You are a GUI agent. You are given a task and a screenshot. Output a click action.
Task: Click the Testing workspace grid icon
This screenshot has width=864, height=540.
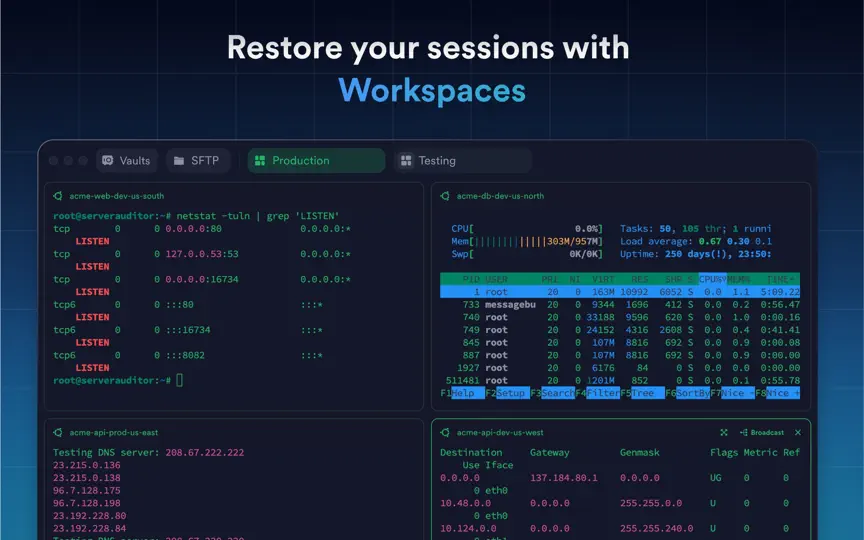406,160
